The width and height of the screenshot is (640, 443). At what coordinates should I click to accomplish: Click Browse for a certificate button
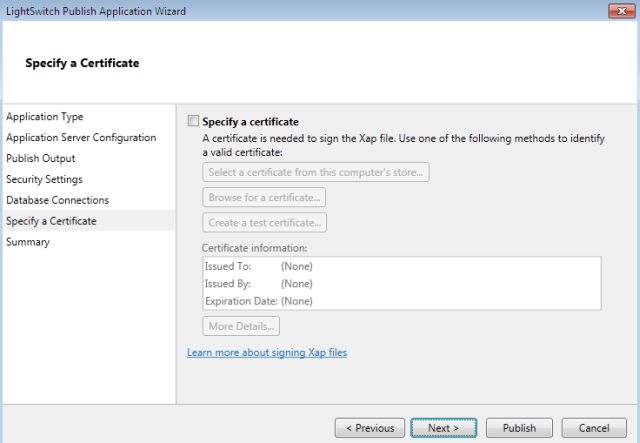coord(265,197)
